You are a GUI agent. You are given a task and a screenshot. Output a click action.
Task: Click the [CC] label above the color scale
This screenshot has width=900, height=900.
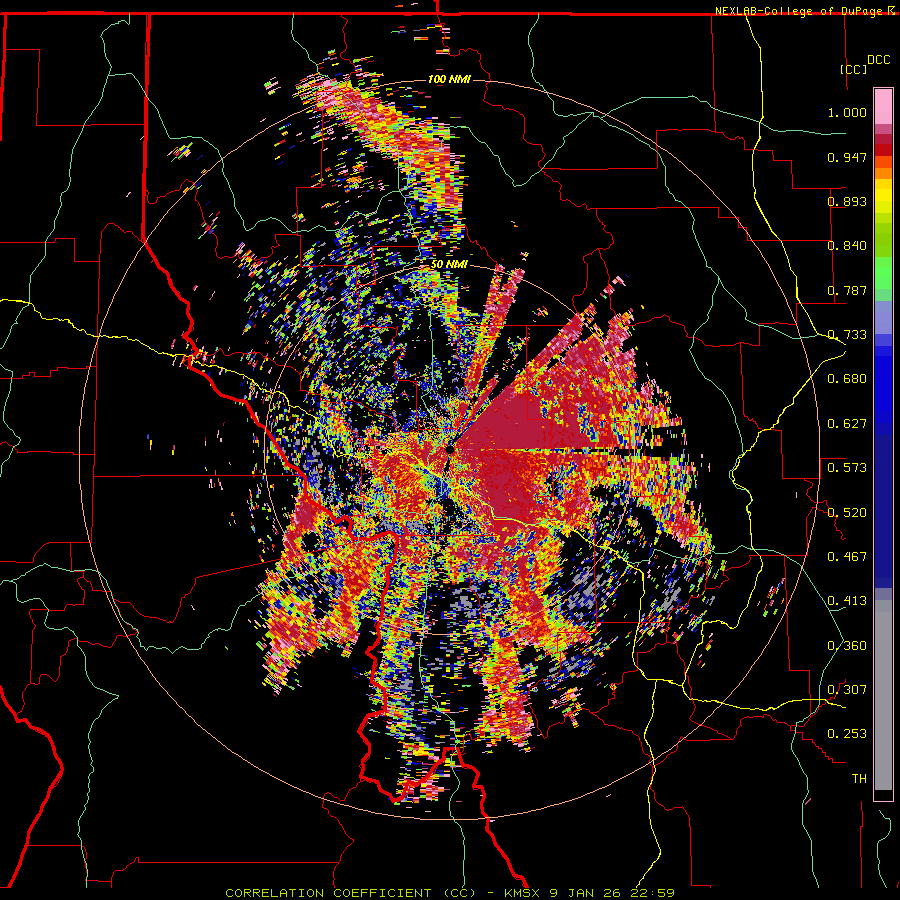tap(854, 69)
